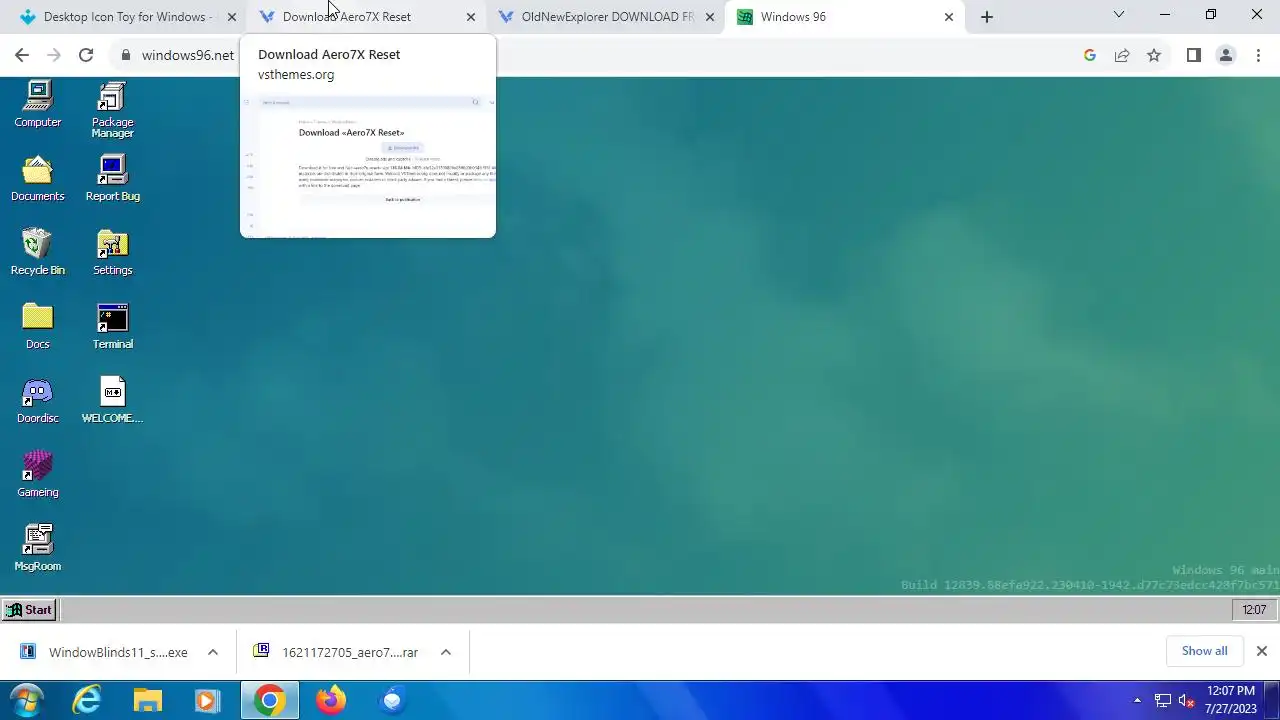Open the Report Bug shortcut
This screenshot has height=720, width=1280.
click(x=112, y=179)
